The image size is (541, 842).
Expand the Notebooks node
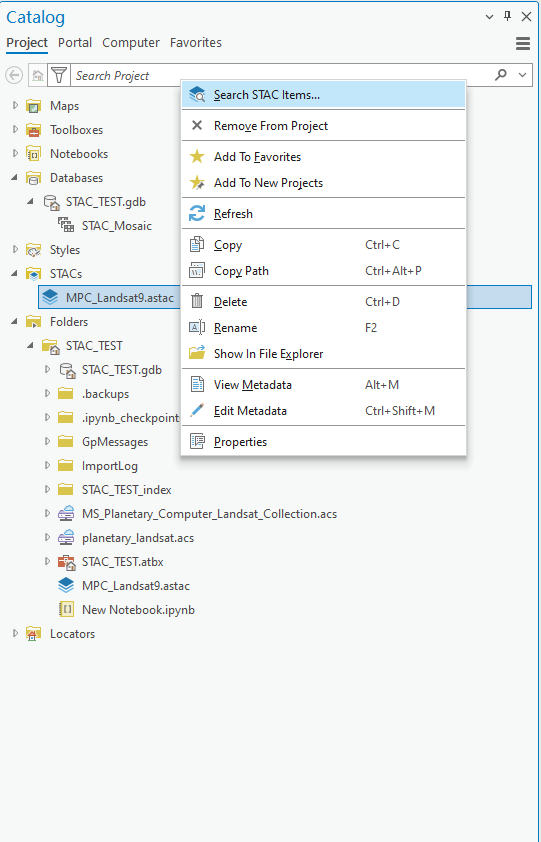[x=15, y=154]
